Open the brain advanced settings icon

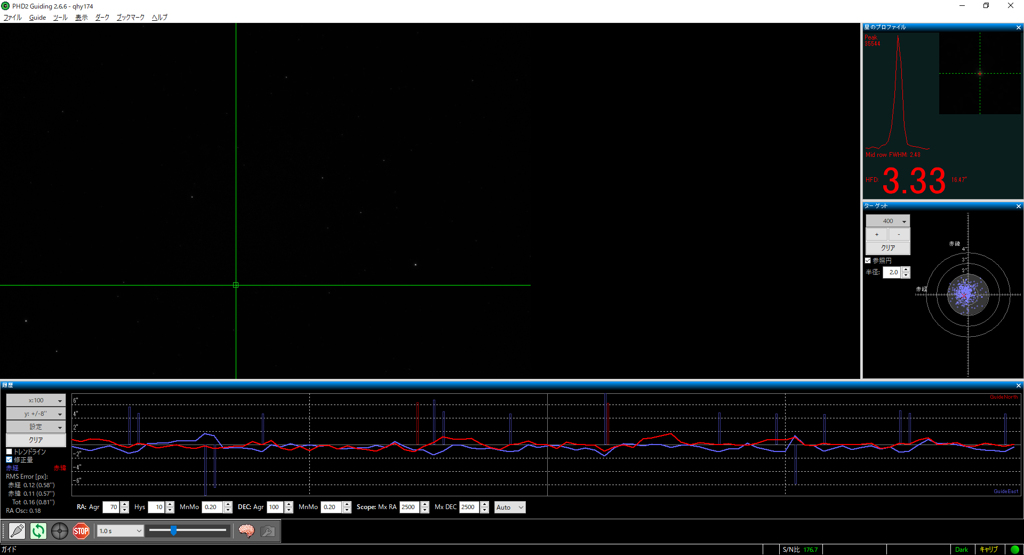[x=246, y=531]
